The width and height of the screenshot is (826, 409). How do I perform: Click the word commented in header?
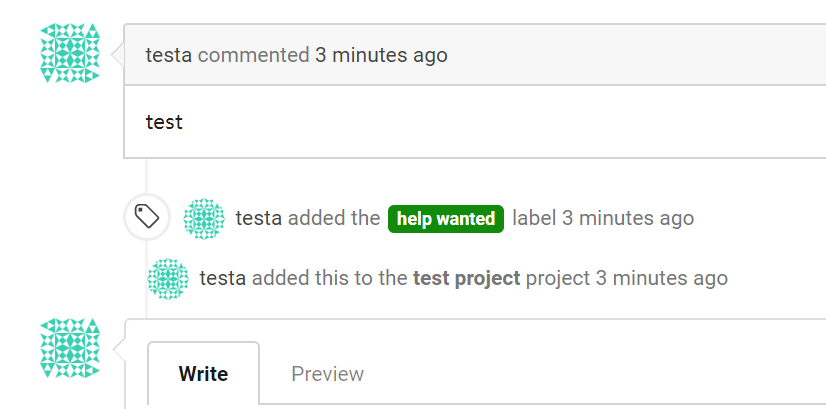point(253,55)
